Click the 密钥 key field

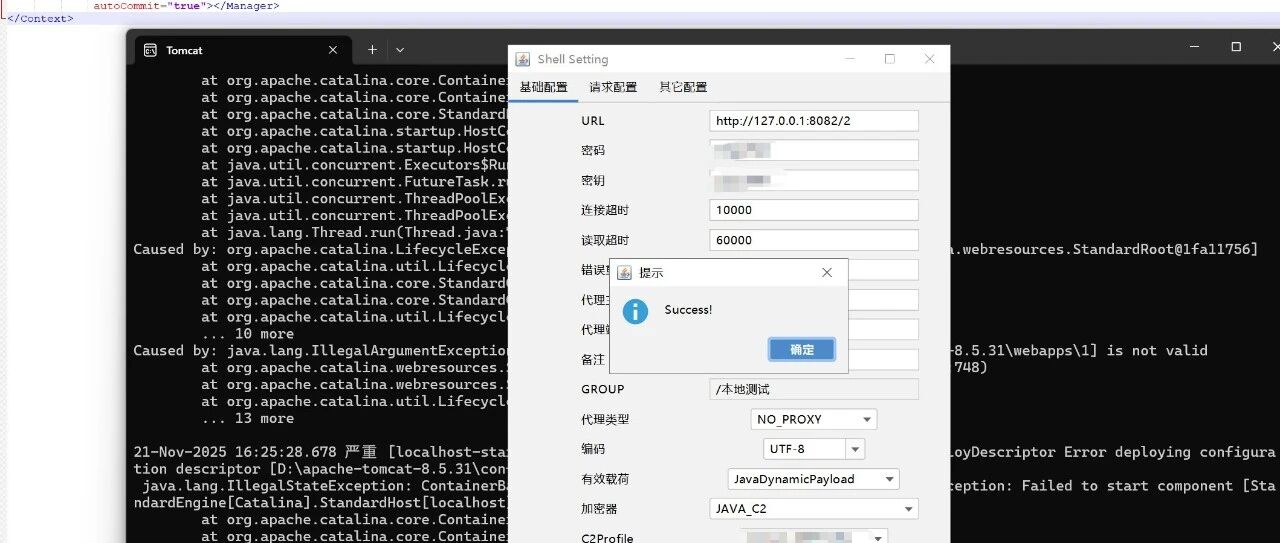tap(814, 181)
